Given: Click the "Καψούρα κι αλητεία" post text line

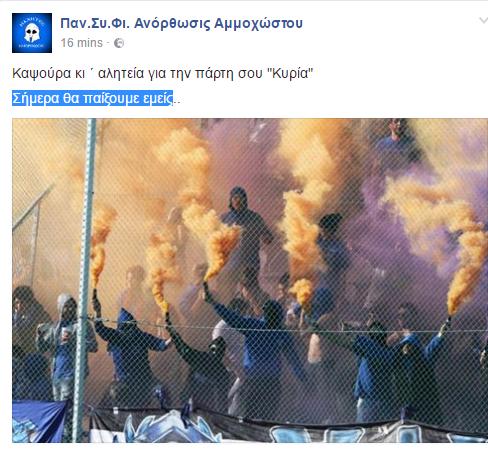Looking at the screenshot, I should tap(163, 73).
